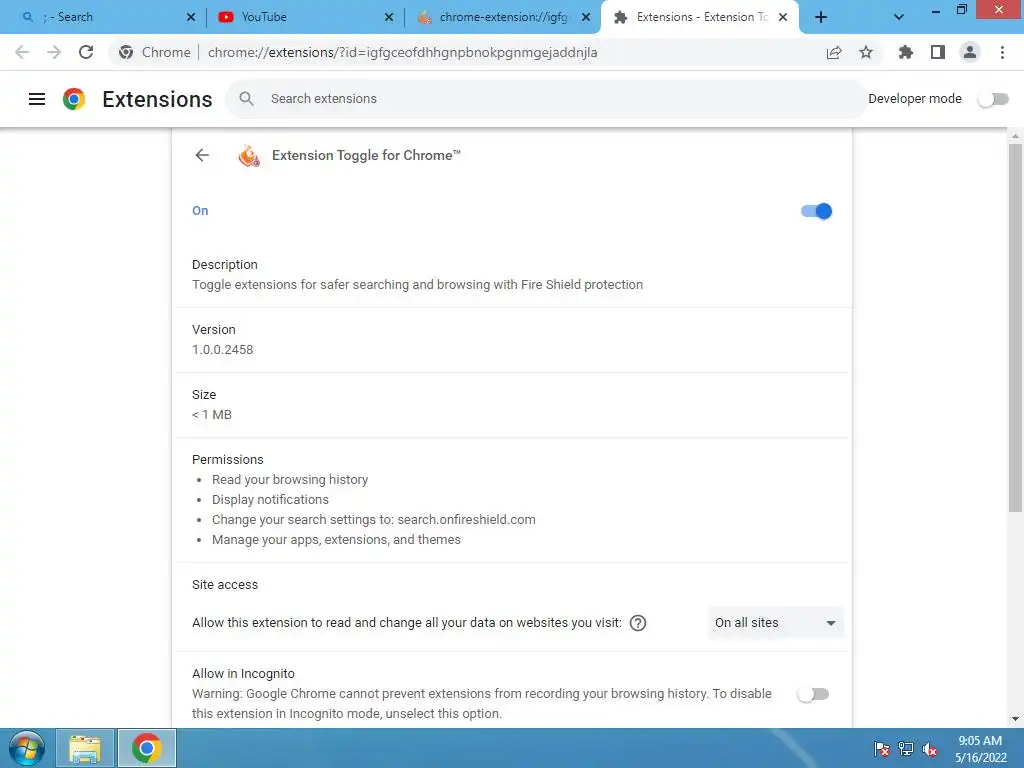
Task: Open the Windows Start menu
Action: click(x=26, y=748)
